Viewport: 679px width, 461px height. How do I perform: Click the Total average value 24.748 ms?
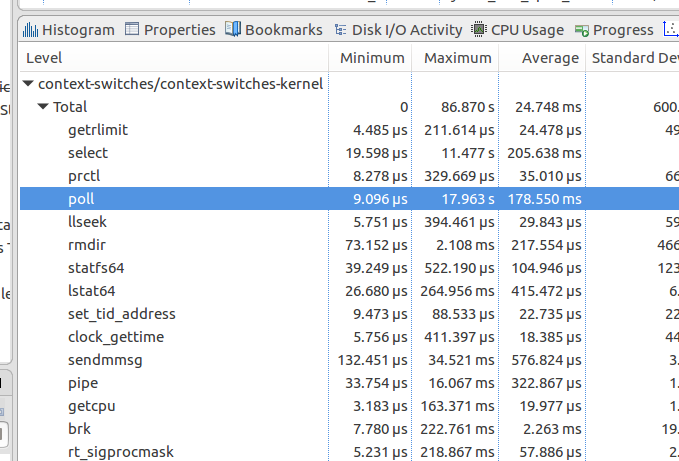pos(548,107)
